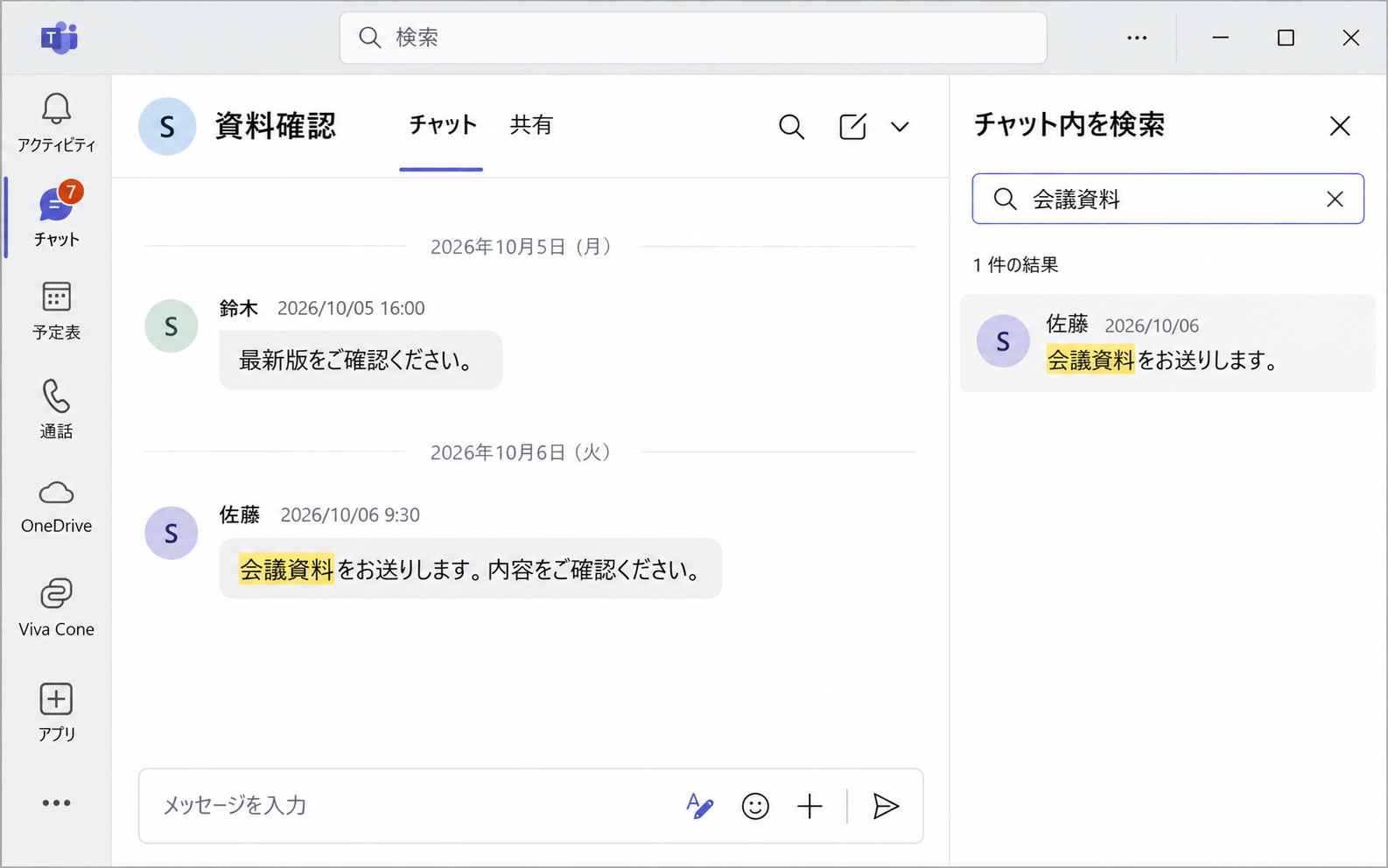Maximize the Teams window
The height and width of the screenshot is (868, 1388).
[x=1286, y=38]
